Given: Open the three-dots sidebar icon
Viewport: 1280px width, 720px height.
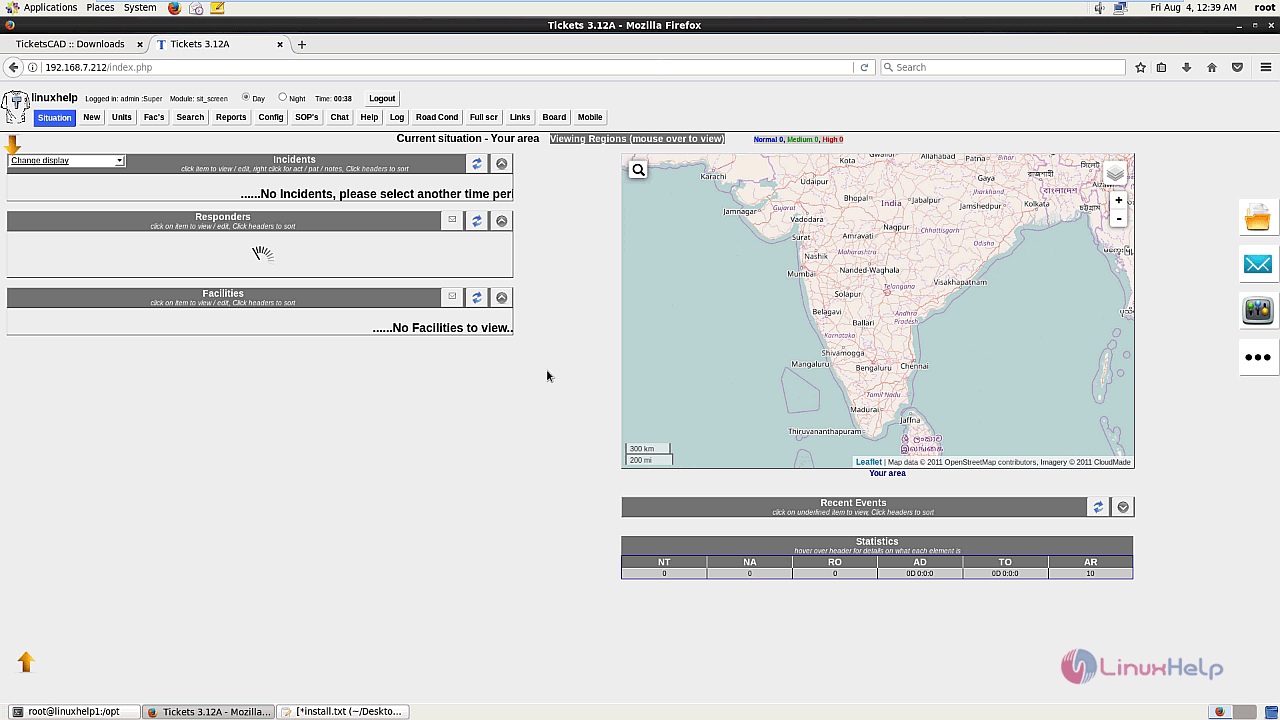Looking at the screenshot, I should 1258,357.
